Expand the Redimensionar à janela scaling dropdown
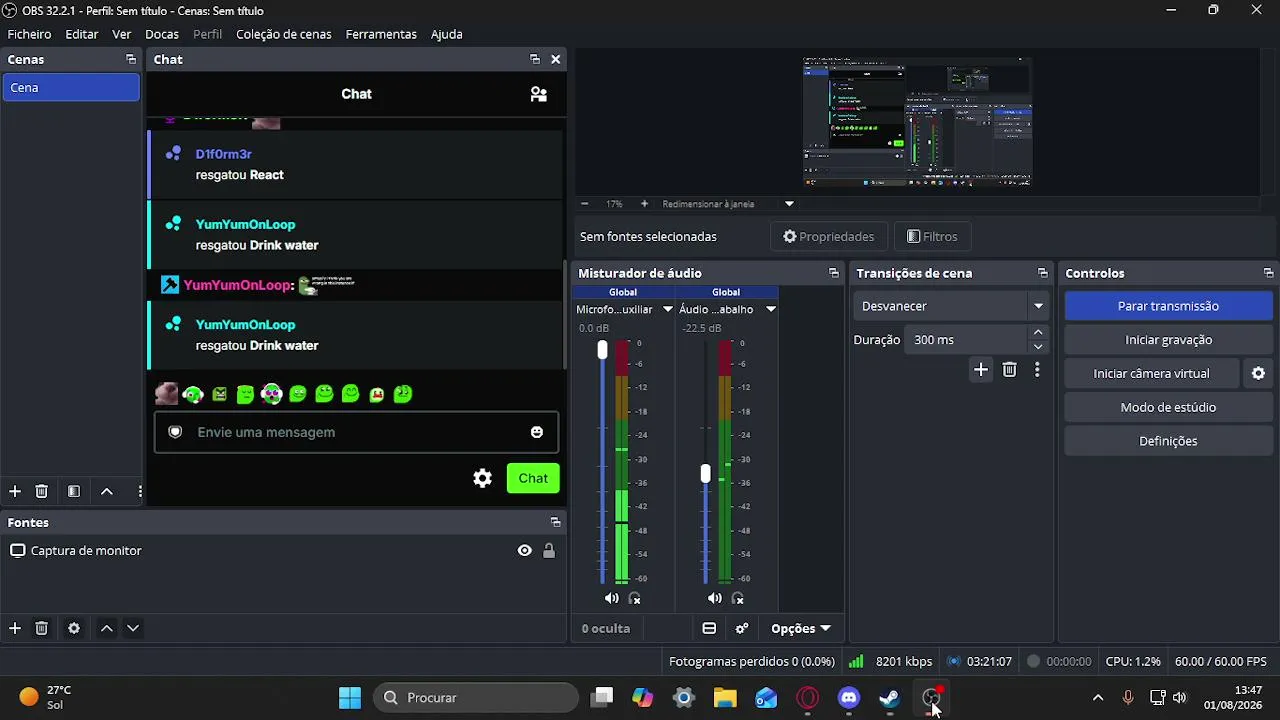The width and height of the screenshot is (1280, 720). [789, 204]
